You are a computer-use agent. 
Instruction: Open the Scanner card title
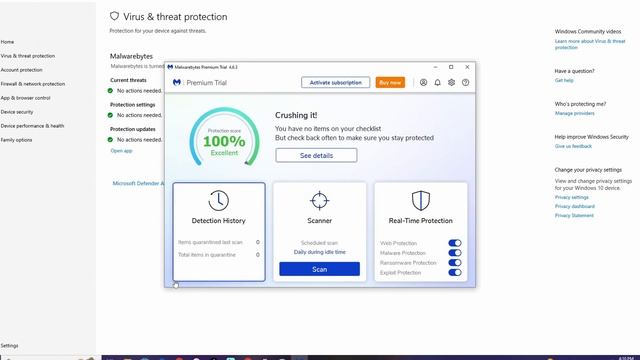(319, 221)
